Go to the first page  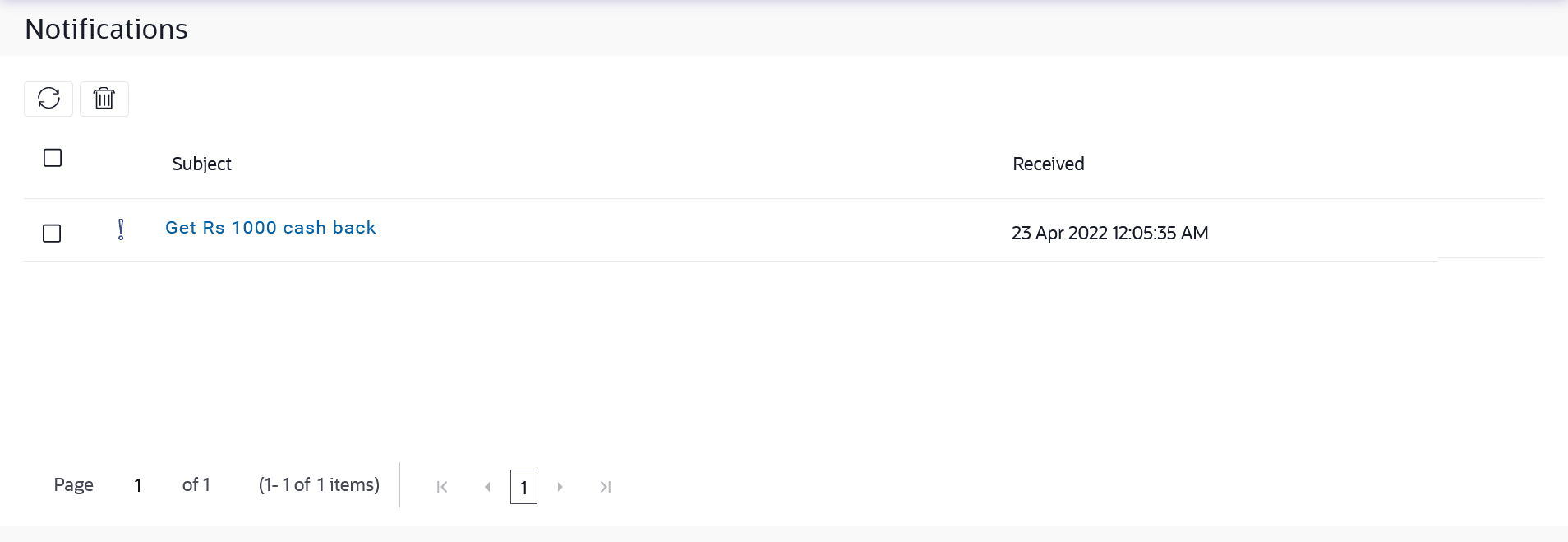[x=442, y=487]
